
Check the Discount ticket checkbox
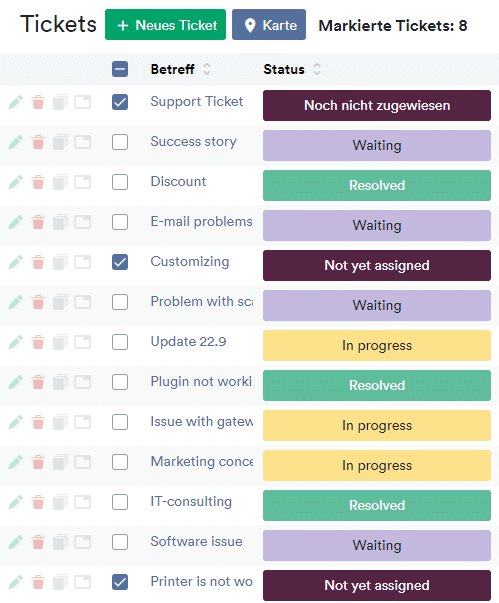click(120, 182)
